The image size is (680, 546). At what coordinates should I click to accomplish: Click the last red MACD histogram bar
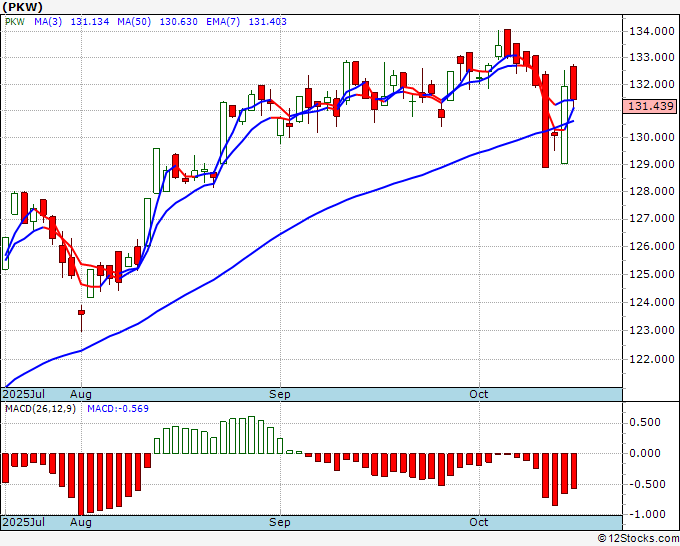[574, 471]
